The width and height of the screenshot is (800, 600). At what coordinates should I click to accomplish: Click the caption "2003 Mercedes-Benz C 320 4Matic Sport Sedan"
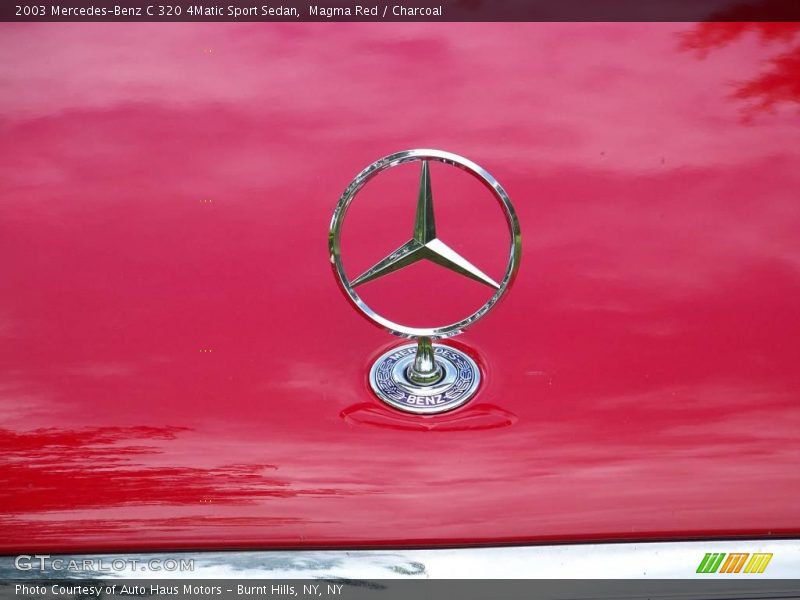157,11
